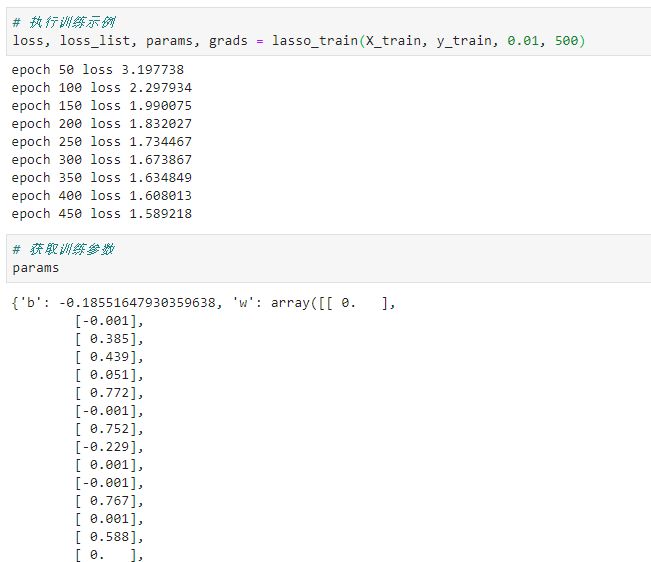Click output line 'epoch 400 loss 1.608013'
This screenshot has height=562, width=651.
click(102, 195)
